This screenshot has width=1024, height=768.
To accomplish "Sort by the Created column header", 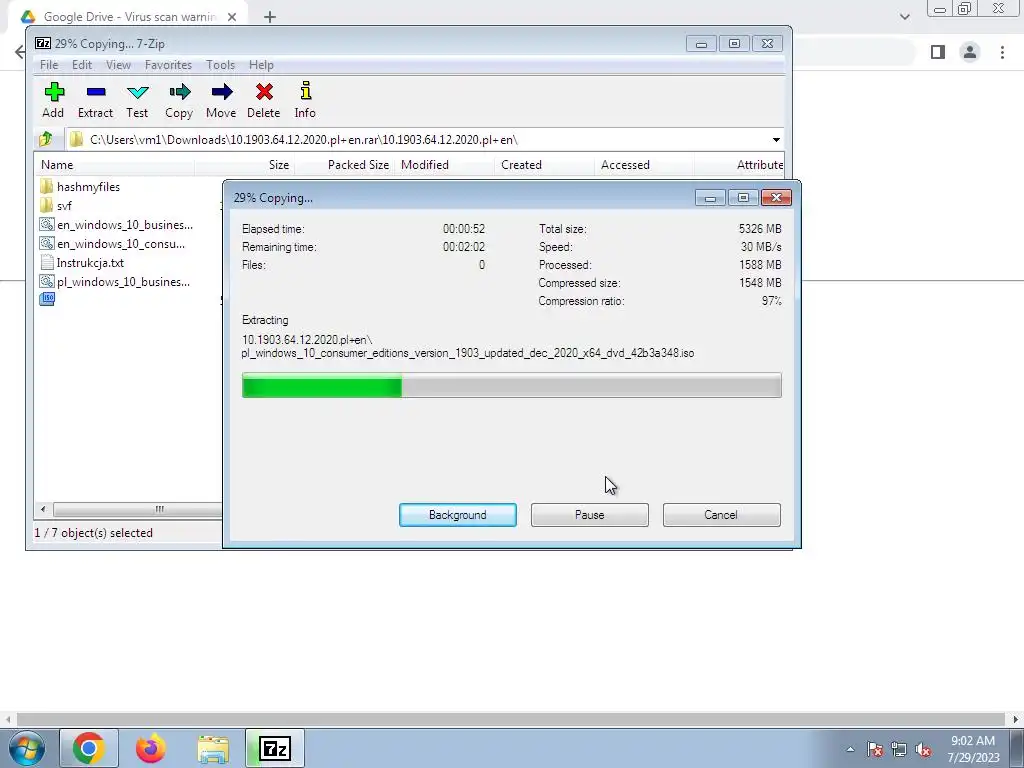I will point(545,165).
